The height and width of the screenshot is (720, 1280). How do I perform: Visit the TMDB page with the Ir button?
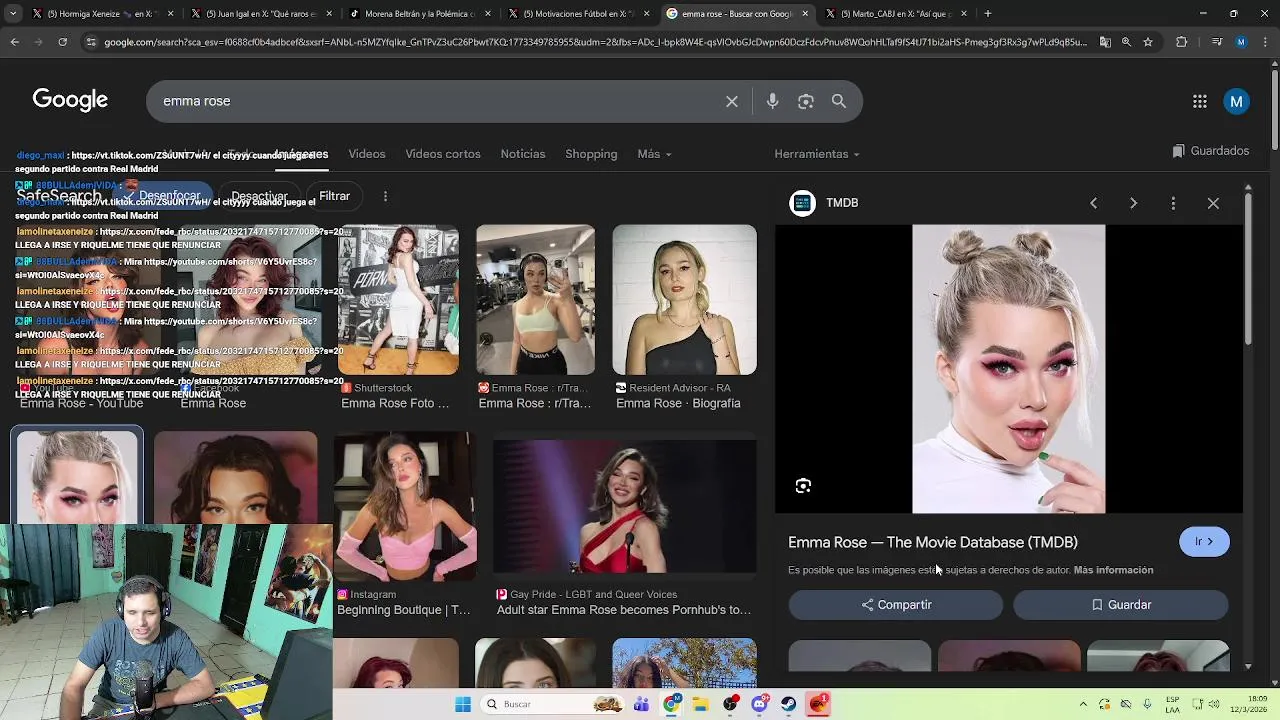click(1204, 542)
